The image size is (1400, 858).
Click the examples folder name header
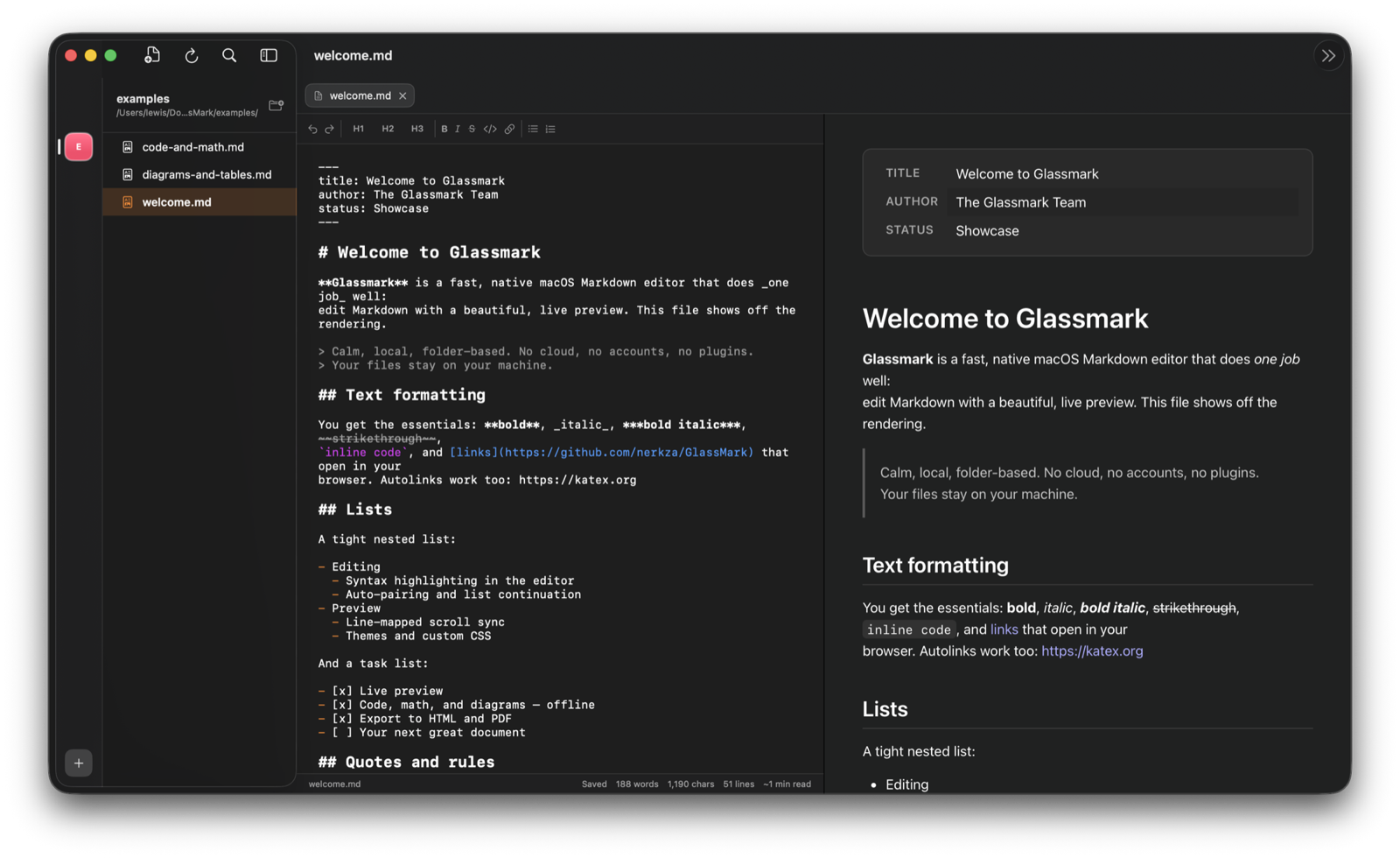point(143,99)
